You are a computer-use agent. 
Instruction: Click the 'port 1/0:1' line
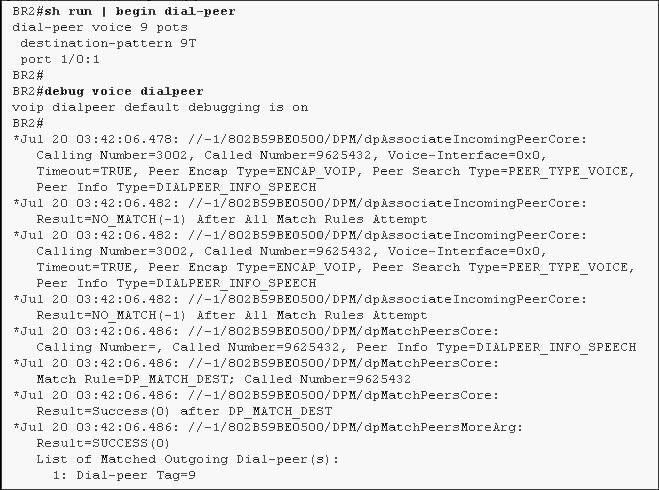60,59
